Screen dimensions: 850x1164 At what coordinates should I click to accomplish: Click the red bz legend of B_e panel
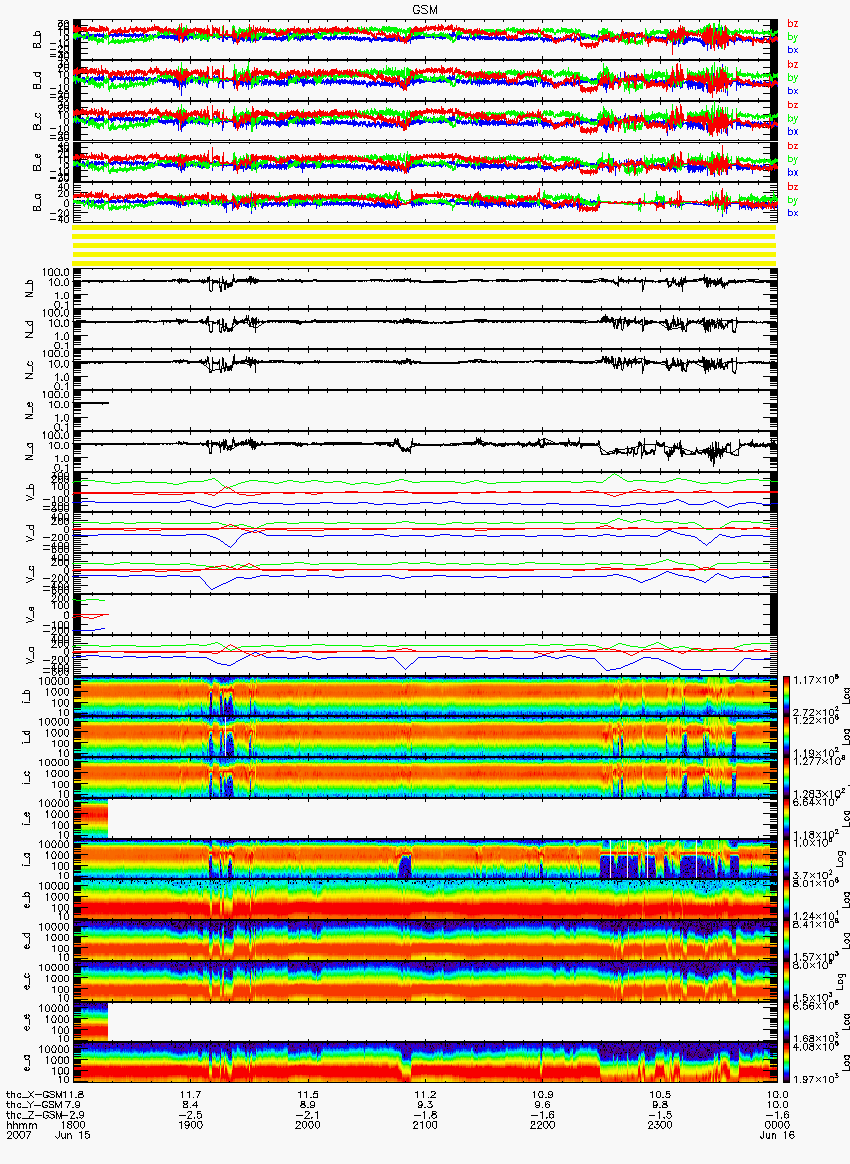[x=793, y=146]
